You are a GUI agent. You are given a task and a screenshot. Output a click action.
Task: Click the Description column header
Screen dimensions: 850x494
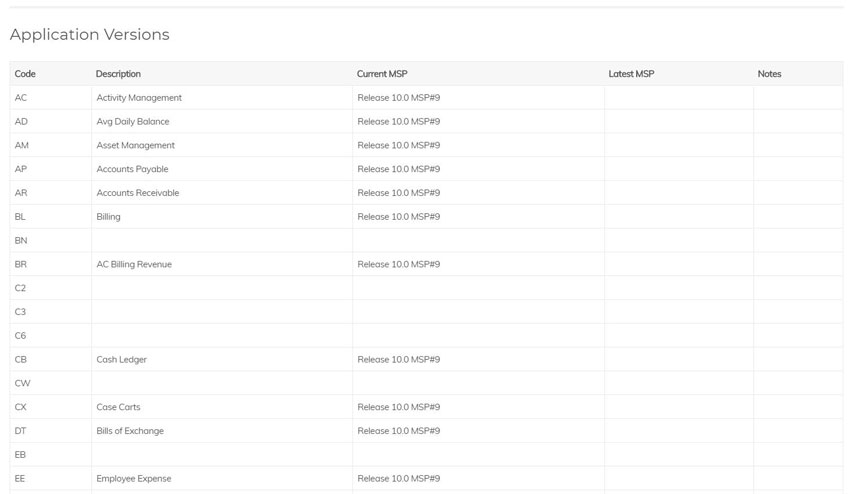(118, 74)
